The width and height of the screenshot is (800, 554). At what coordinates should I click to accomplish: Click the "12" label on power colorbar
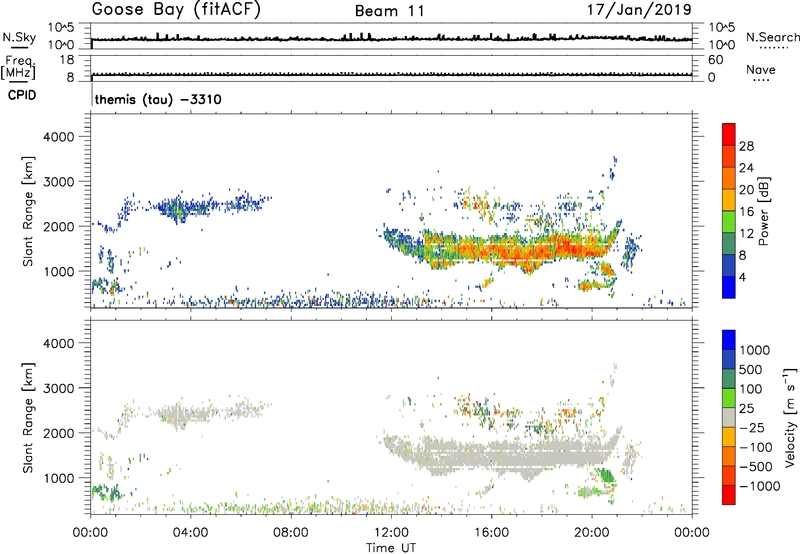coord(746,234)
